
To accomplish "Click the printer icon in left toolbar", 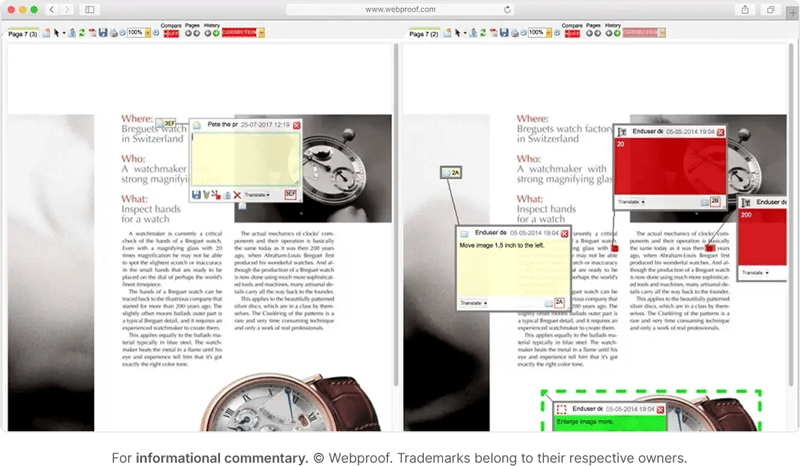I will tap(113, 33).
